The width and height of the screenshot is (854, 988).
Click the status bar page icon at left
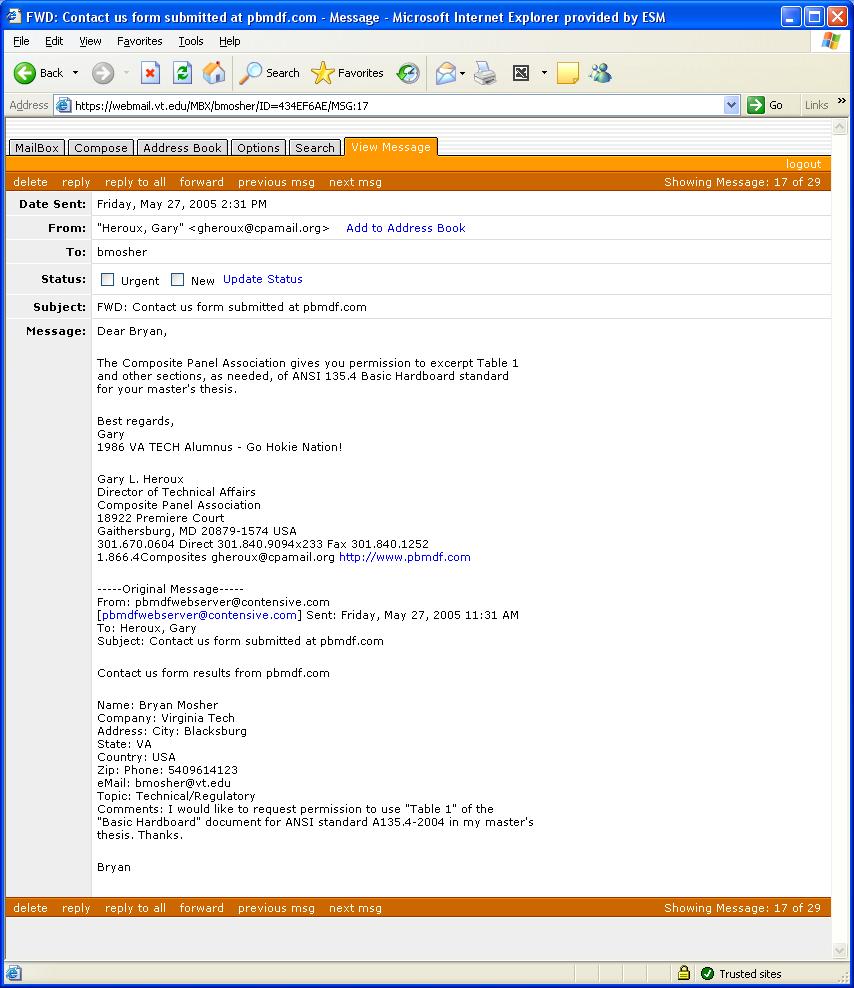click(x=14, y=974)
